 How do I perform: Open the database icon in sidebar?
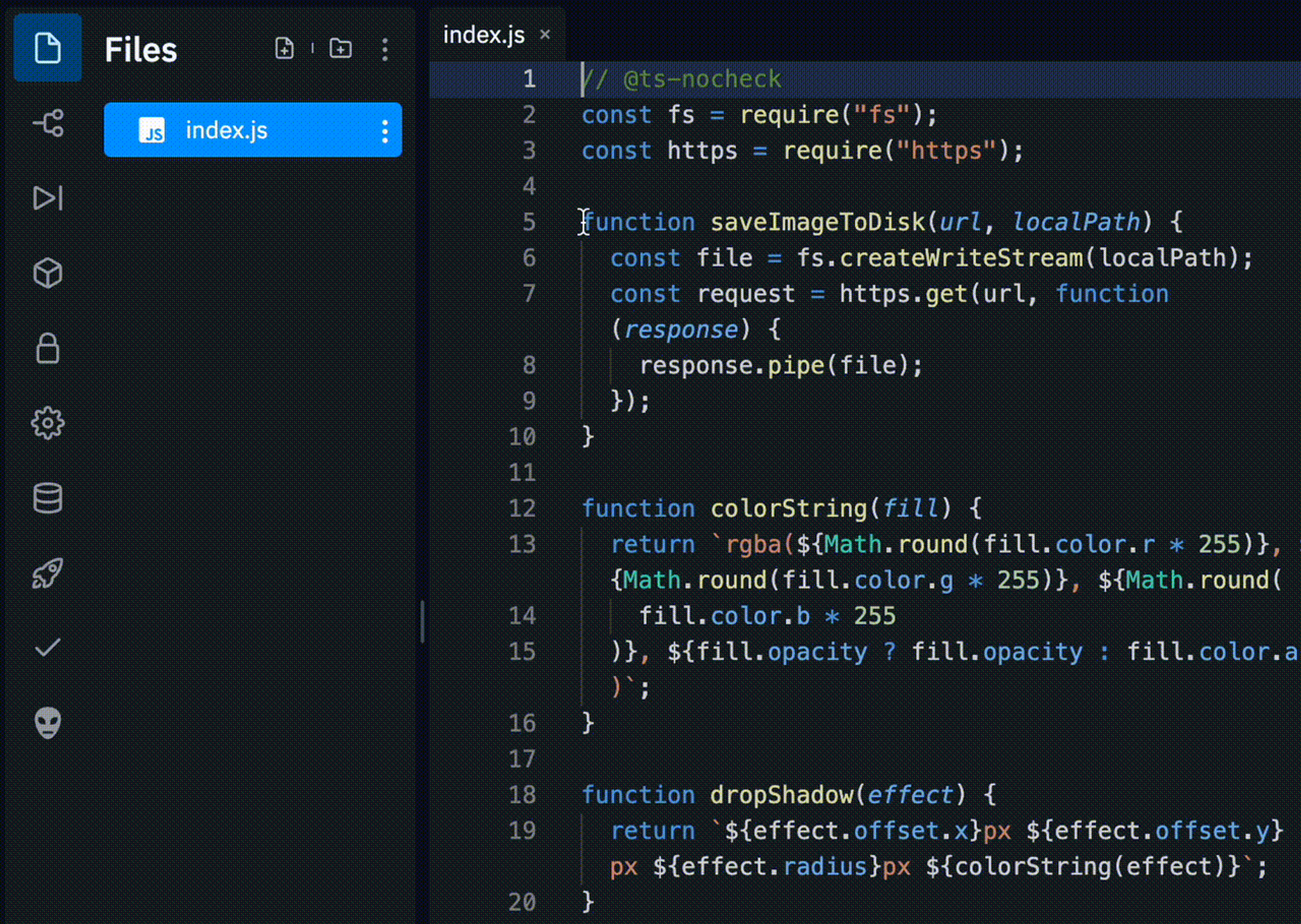point(48,498)
